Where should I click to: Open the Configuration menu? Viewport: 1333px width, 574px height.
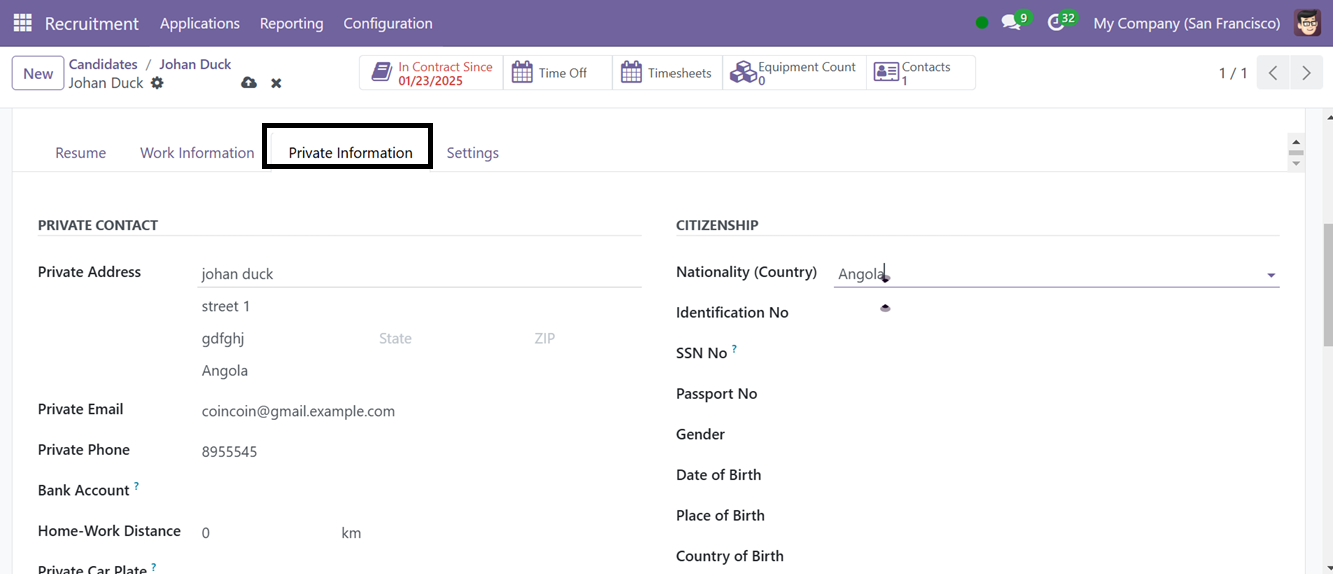coord(388,23)
